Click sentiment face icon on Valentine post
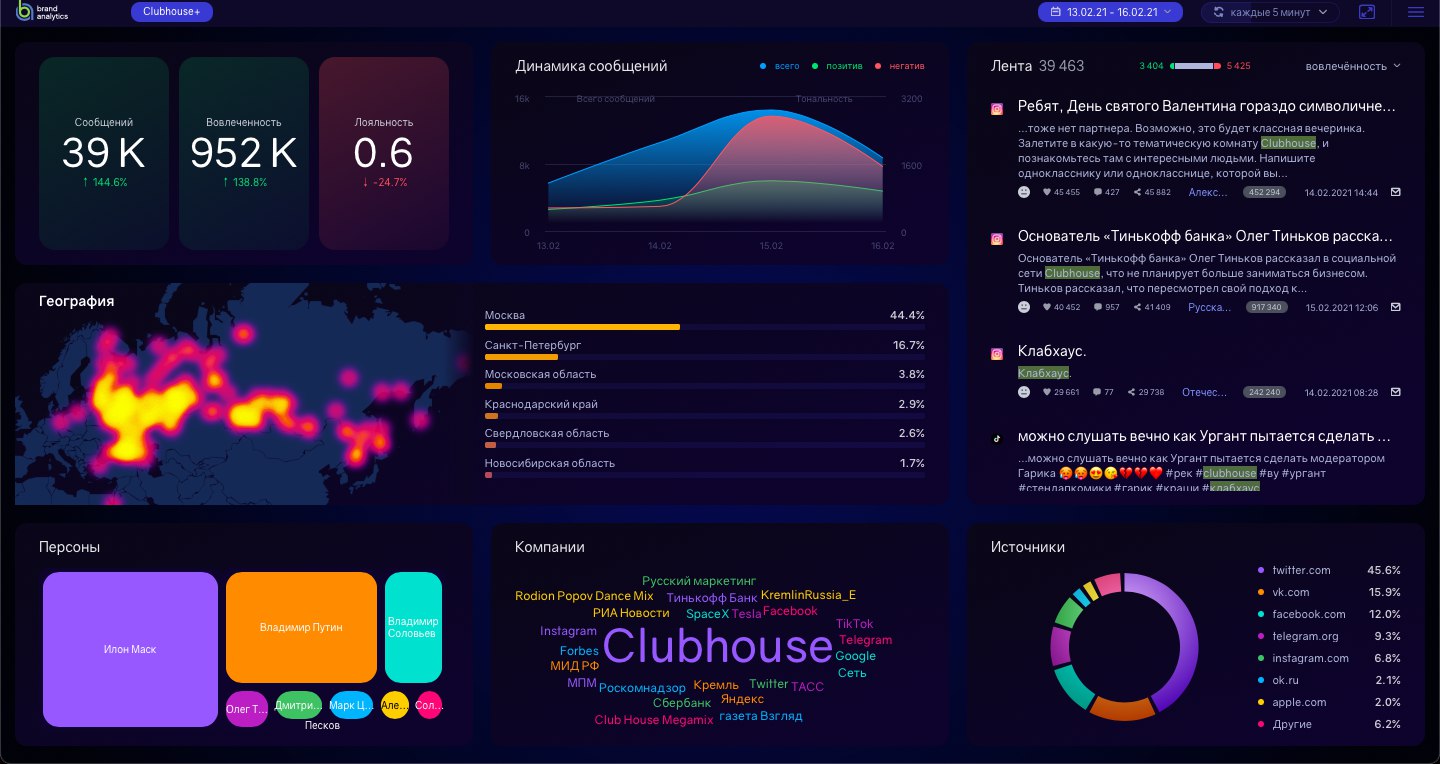This screenshot has height=764, width=1440. coord(1024,192)
